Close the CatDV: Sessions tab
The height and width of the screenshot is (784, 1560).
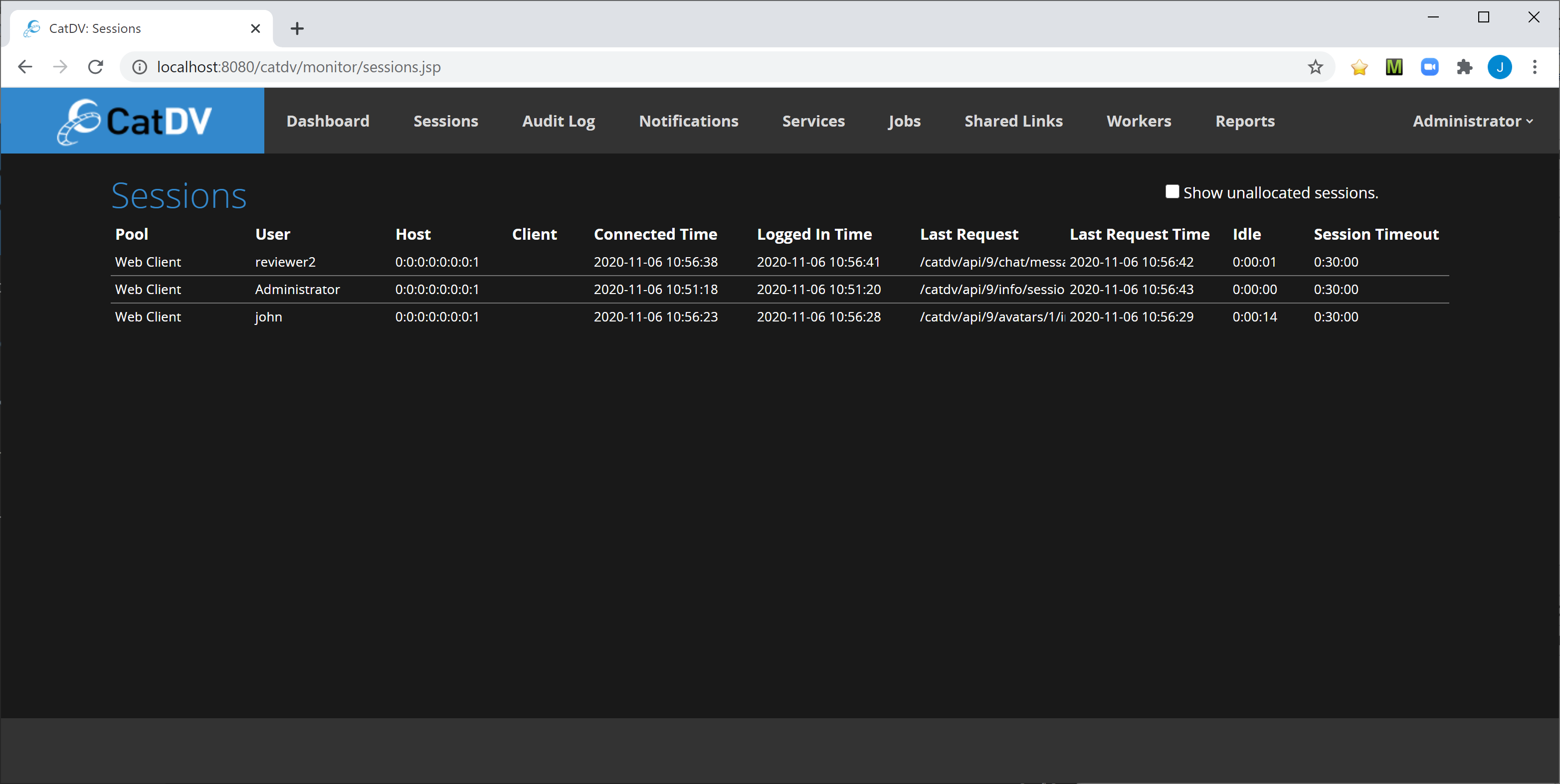pyautogui.click(x=255, y=28)
